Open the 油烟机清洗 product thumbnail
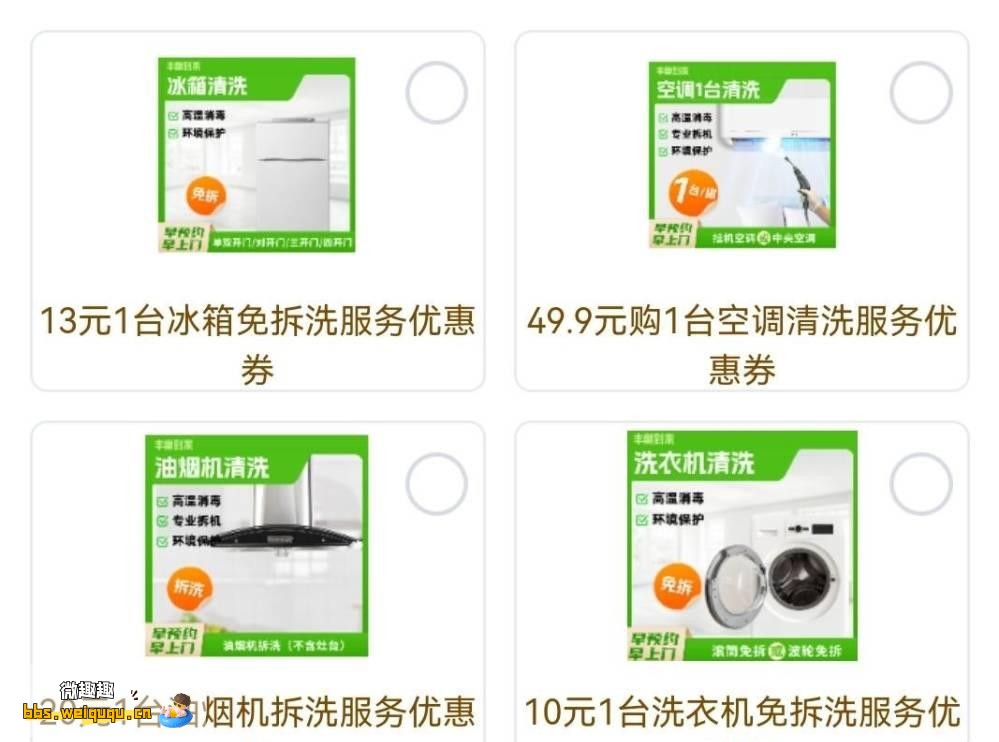Viewport: 999px width, 742px height. [x=257, y=546]
